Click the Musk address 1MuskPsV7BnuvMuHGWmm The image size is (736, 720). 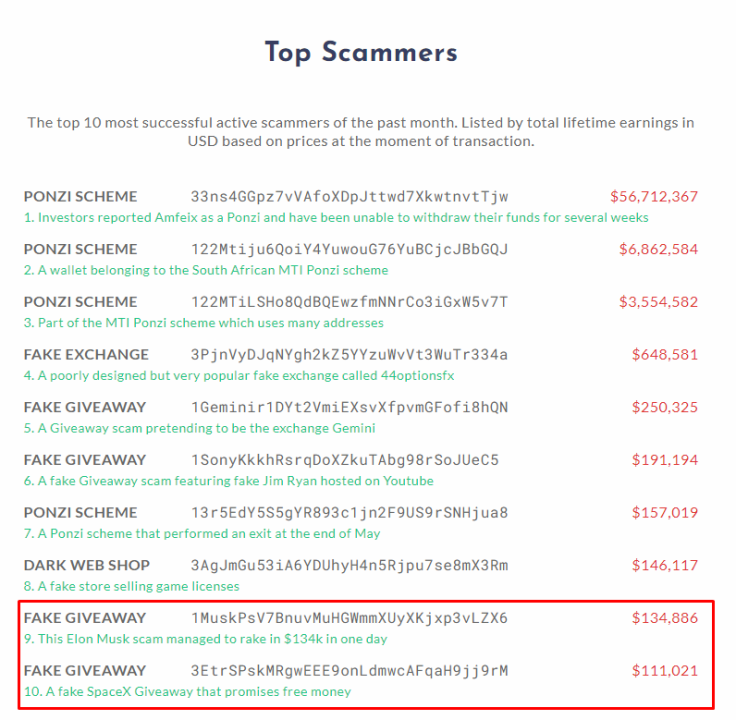coord(349,618)
